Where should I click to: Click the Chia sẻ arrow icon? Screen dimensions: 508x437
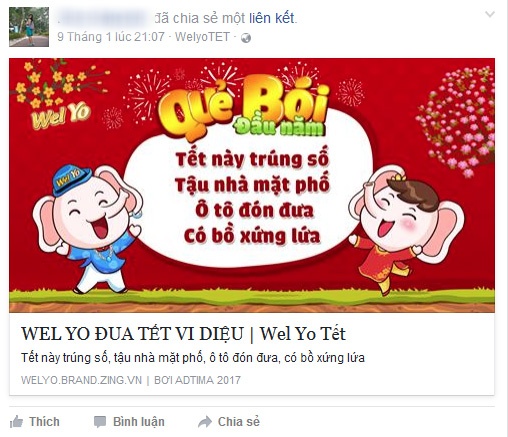pos(205,422)
